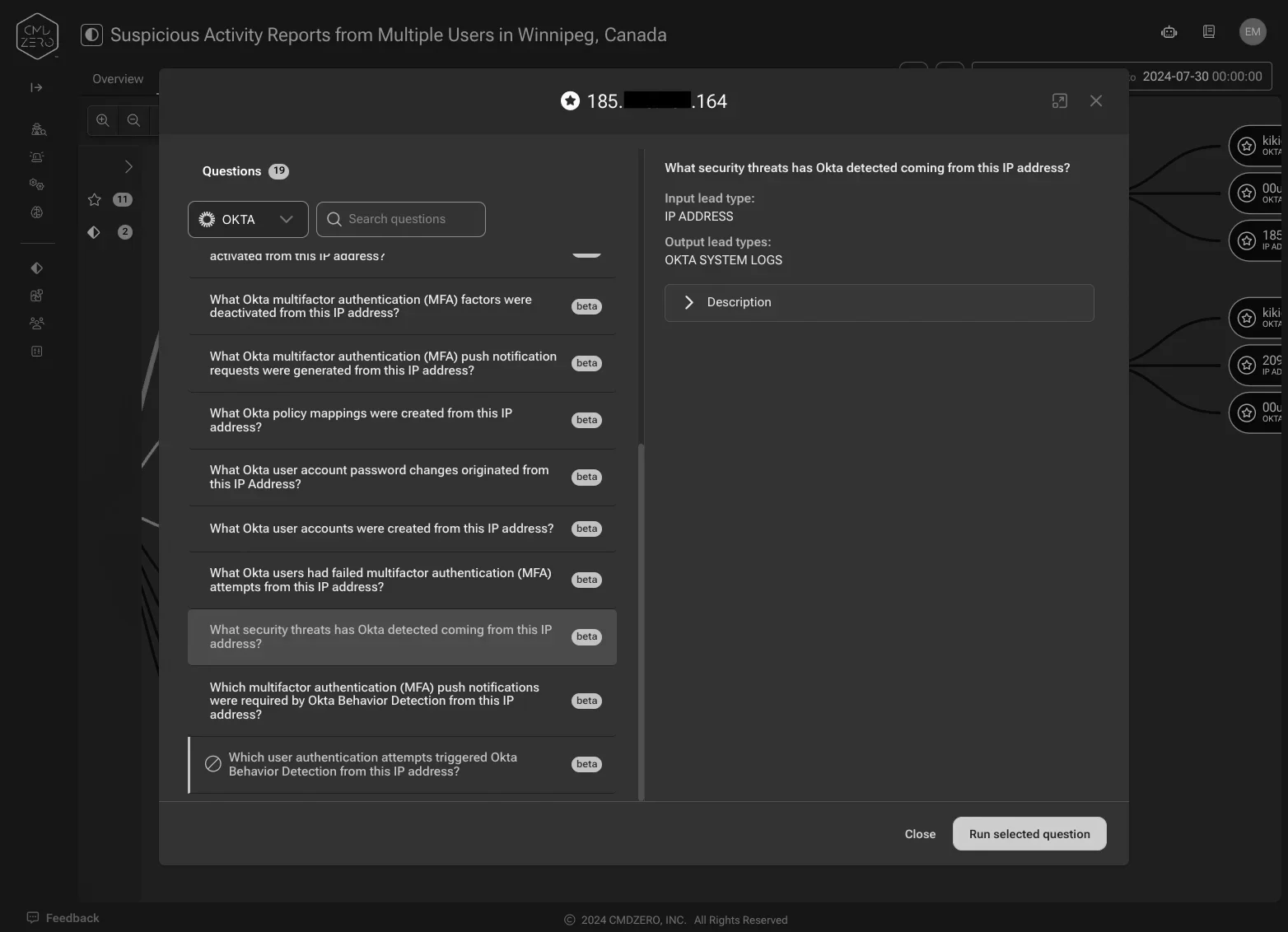Image resolution: width=1288 pixels, height=932 pixels.
Task: Expand the dialog with the pop-out icon
Action: (x=1060, y=100)
